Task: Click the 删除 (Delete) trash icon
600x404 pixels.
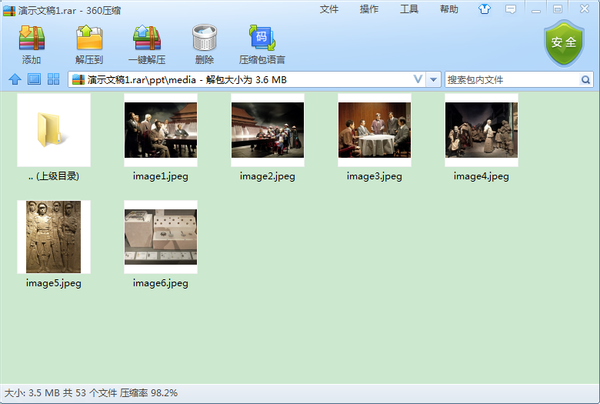Action: tap(204, 38)
